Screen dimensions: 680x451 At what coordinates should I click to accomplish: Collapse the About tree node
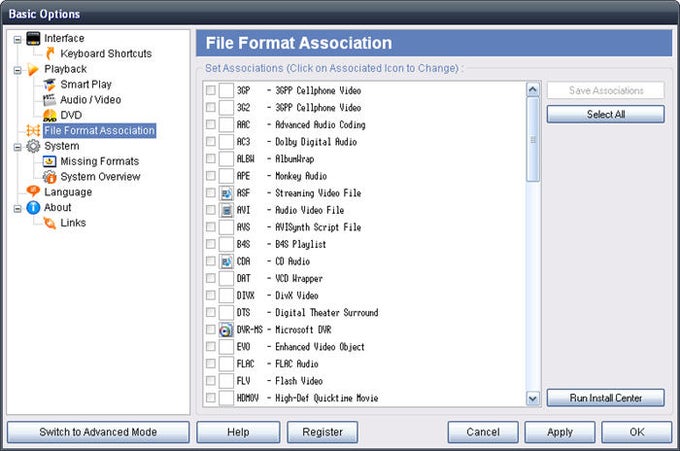point(17,209)
